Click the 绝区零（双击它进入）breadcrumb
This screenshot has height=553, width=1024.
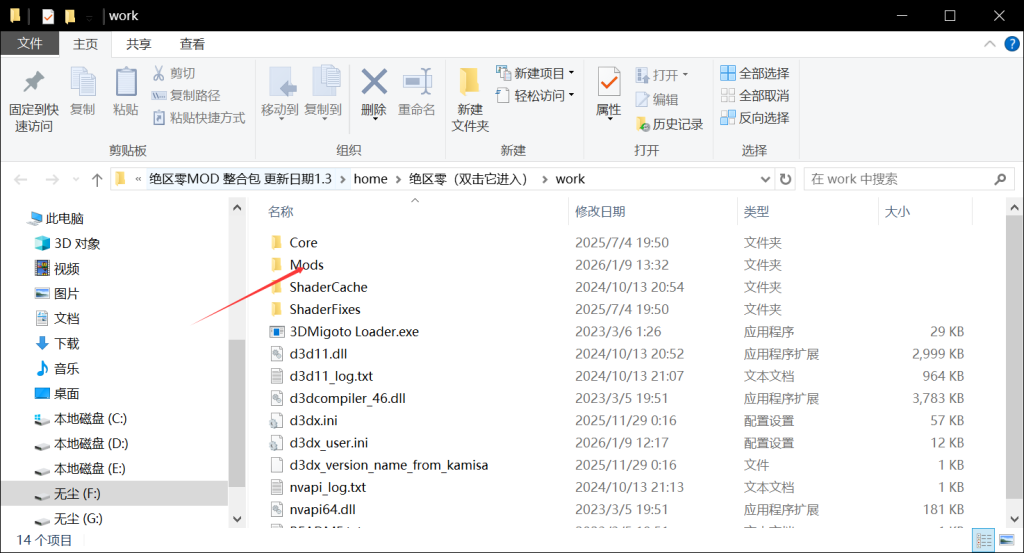pyautogui.click(x=468, y=179)
